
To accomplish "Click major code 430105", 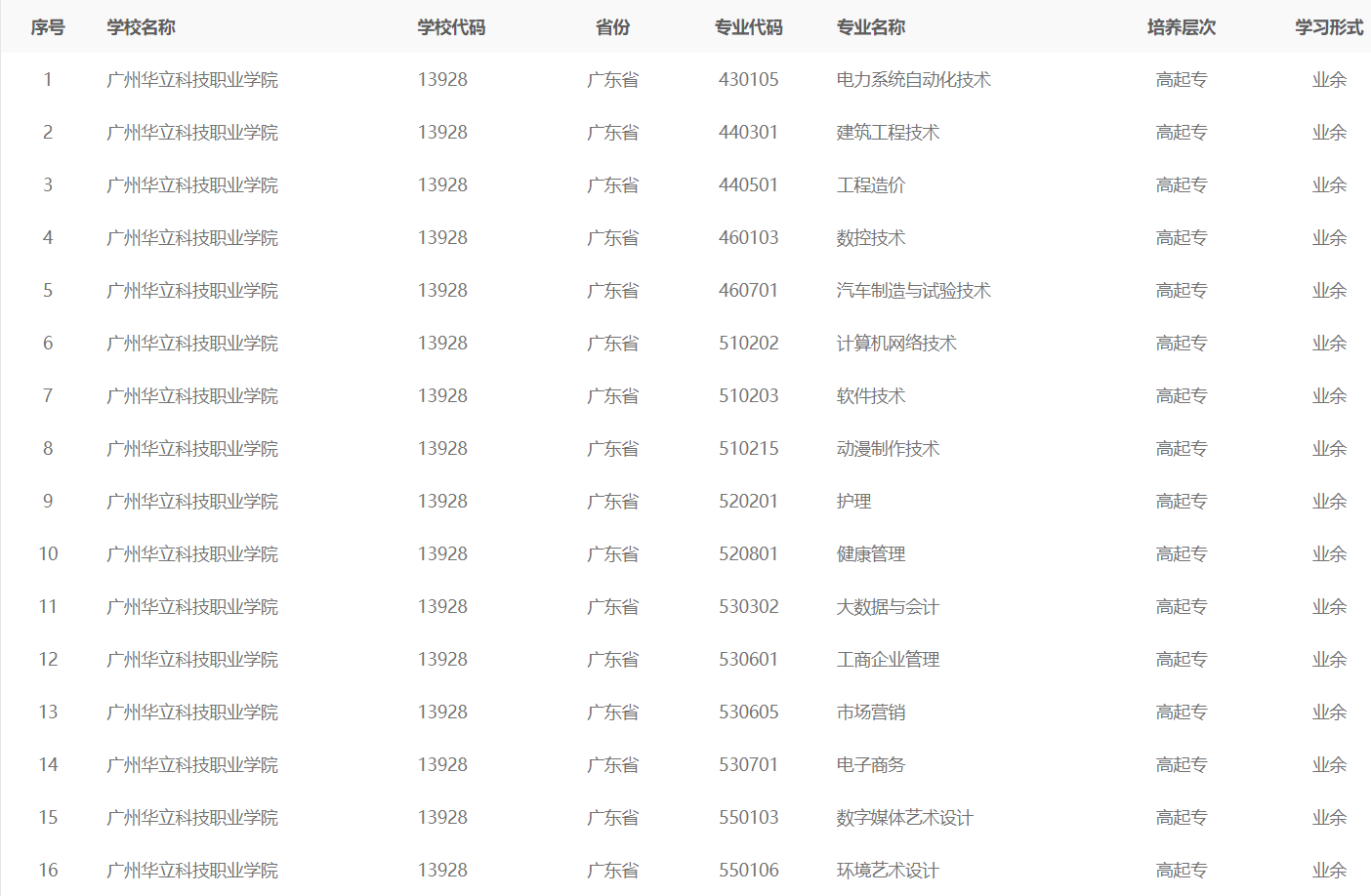I will point(749,80).
